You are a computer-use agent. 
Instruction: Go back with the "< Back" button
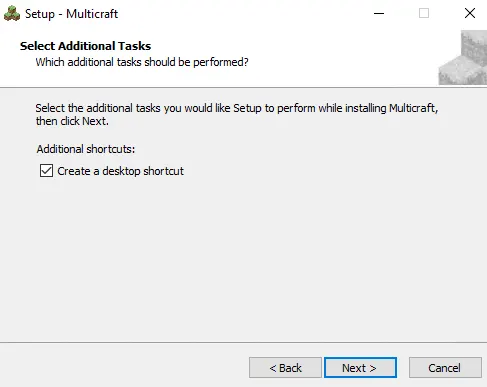pos(285,368)
